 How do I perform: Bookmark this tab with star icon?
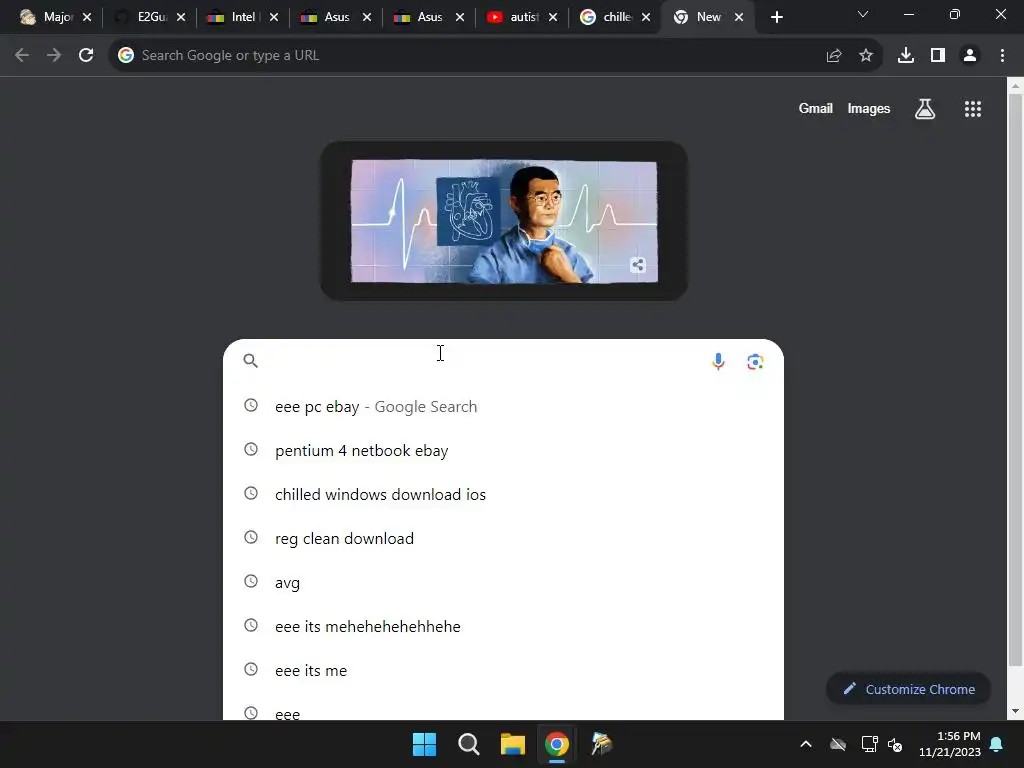pyautogui.click(x=865, y=56)
